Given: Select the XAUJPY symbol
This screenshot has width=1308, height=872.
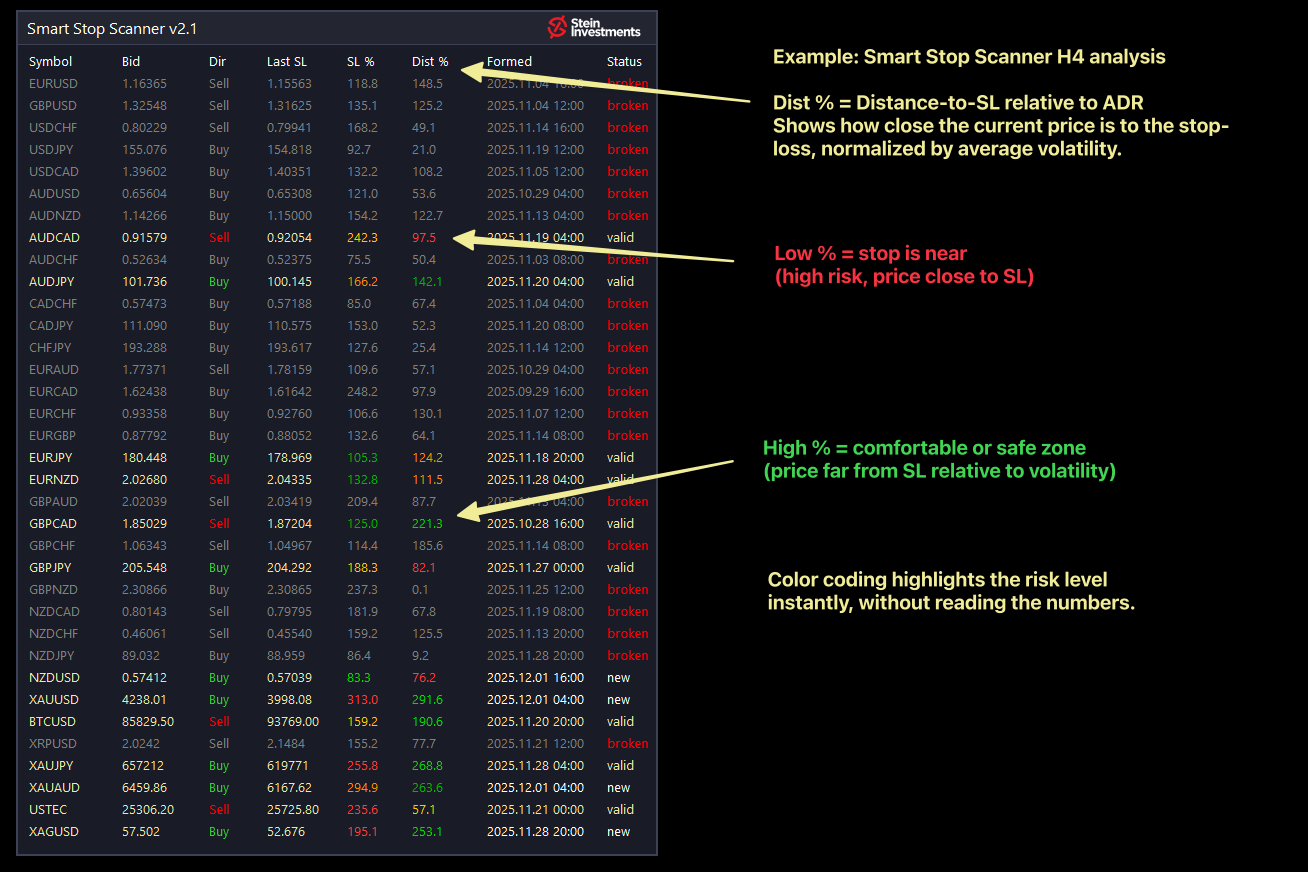Looking at the screenshot, I should pyautogui.click(x=51, y=766).
